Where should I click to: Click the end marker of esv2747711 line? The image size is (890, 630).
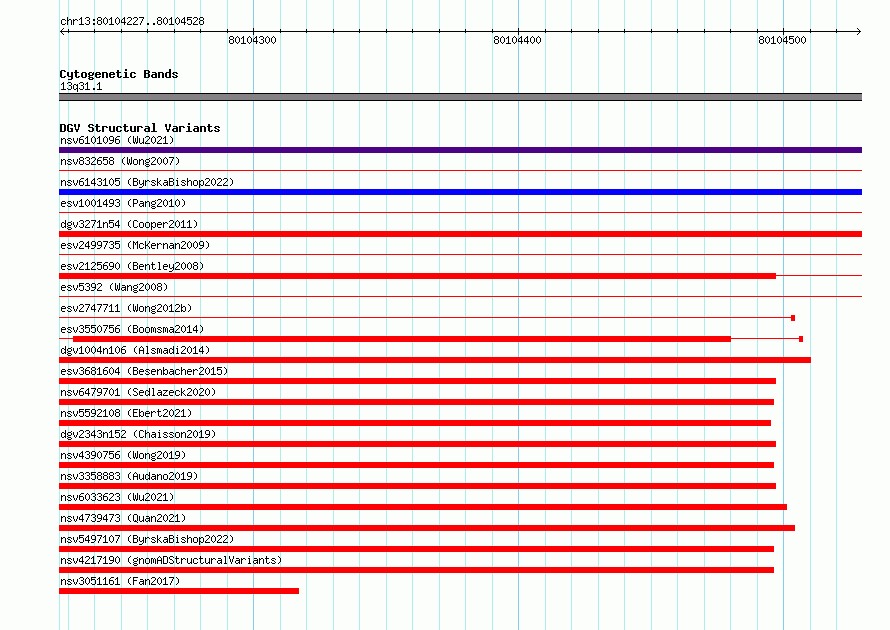click(x=793, y=318)
